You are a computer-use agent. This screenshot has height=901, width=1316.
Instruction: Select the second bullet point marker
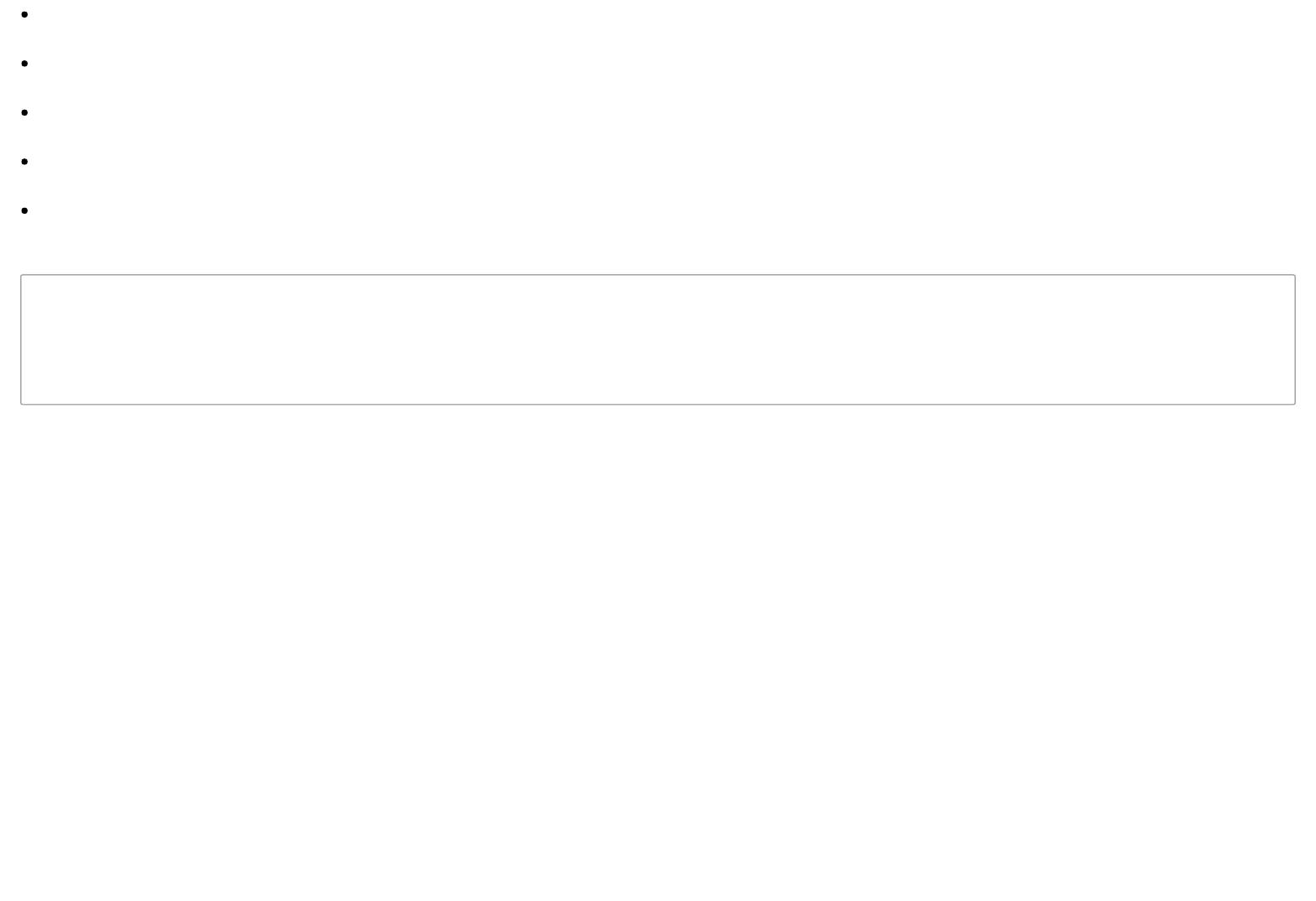point(24,64)
